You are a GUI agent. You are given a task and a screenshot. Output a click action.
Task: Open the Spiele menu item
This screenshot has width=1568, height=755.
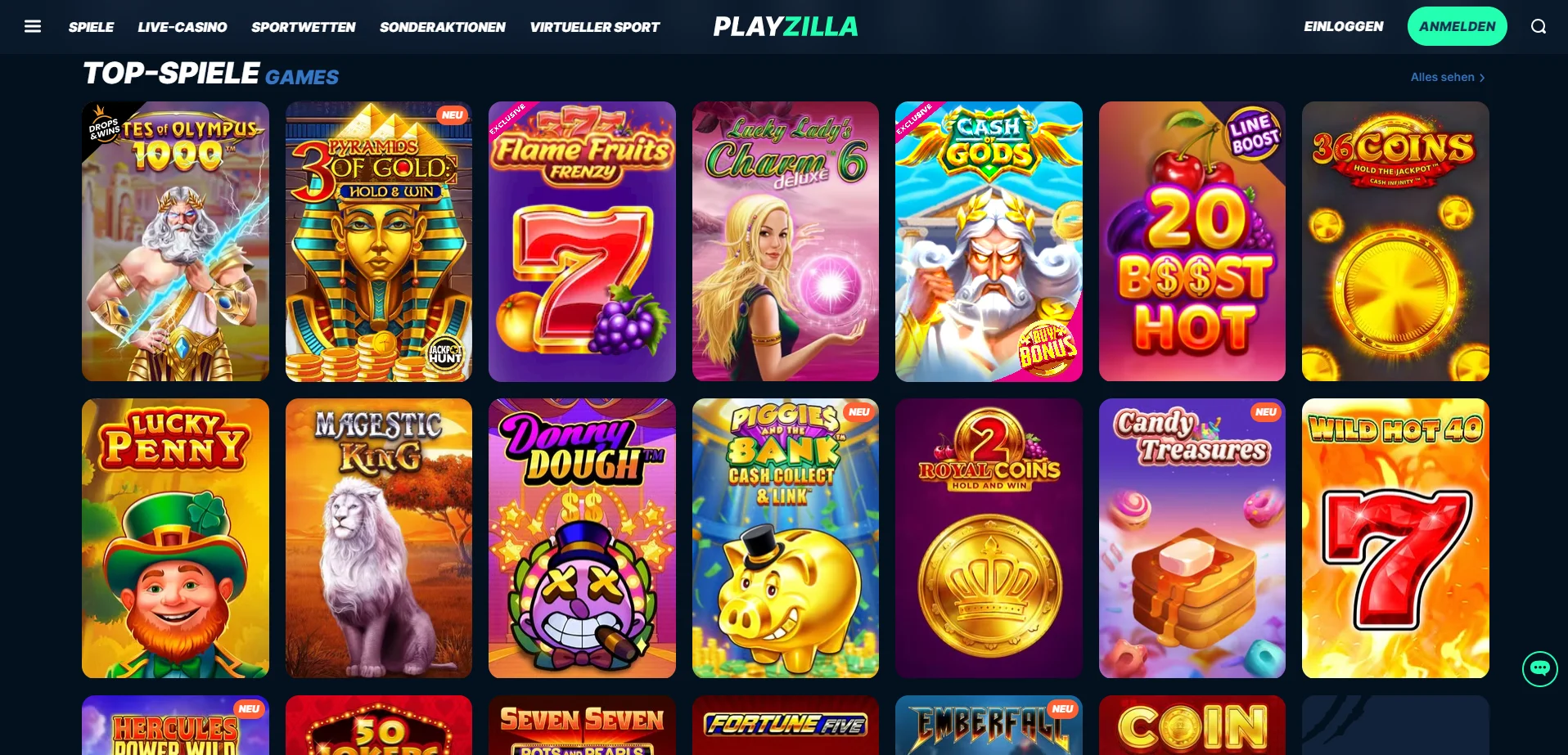pyautogui.click(x=91, y=27)
